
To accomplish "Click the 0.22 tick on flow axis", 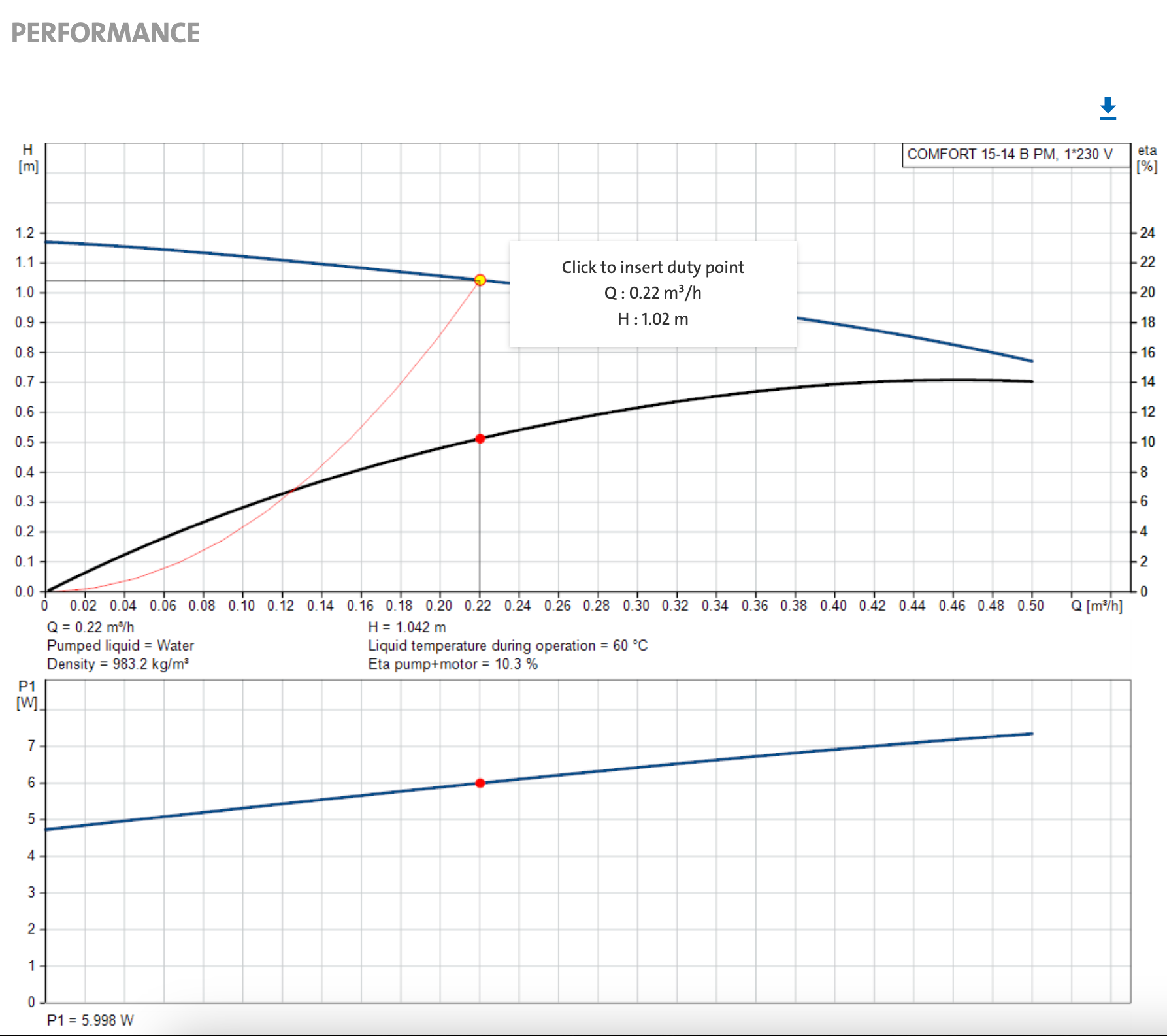I will click(478, 606).
